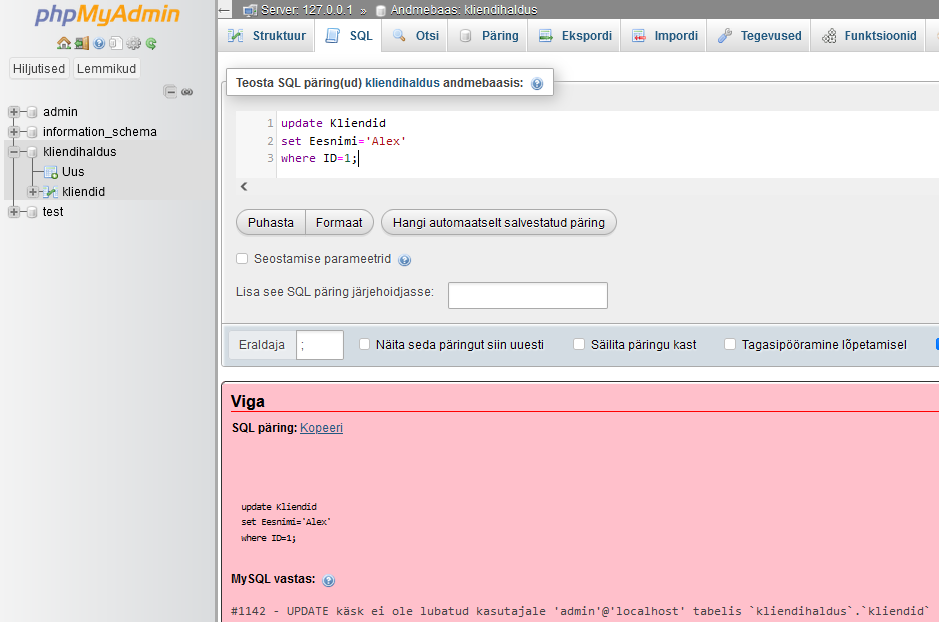Click the log out door icon

[81, 43]
